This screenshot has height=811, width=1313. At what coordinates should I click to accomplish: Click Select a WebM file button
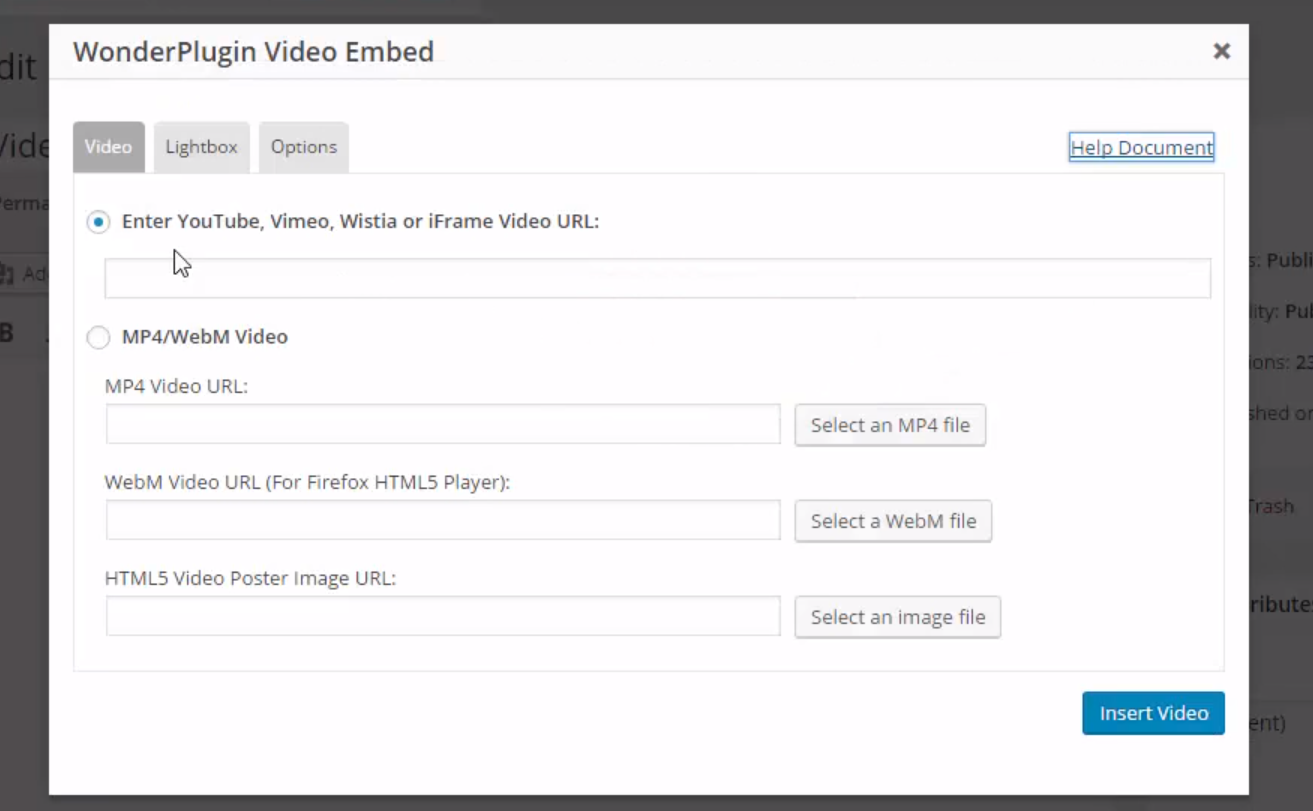pyautogui.click(x=893, y=521)
